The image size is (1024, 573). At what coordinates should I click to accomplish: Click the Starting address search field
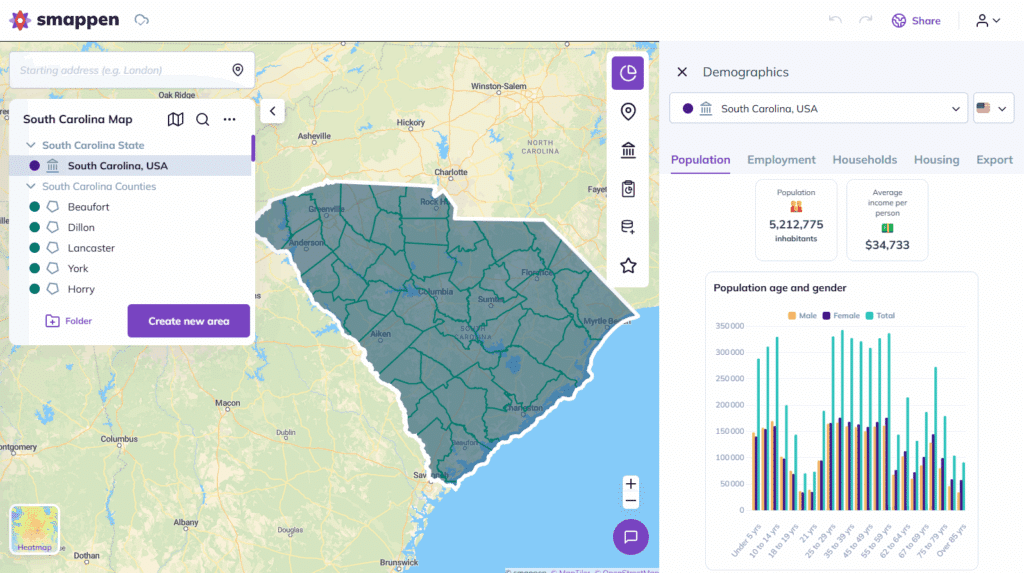point(120,70)
